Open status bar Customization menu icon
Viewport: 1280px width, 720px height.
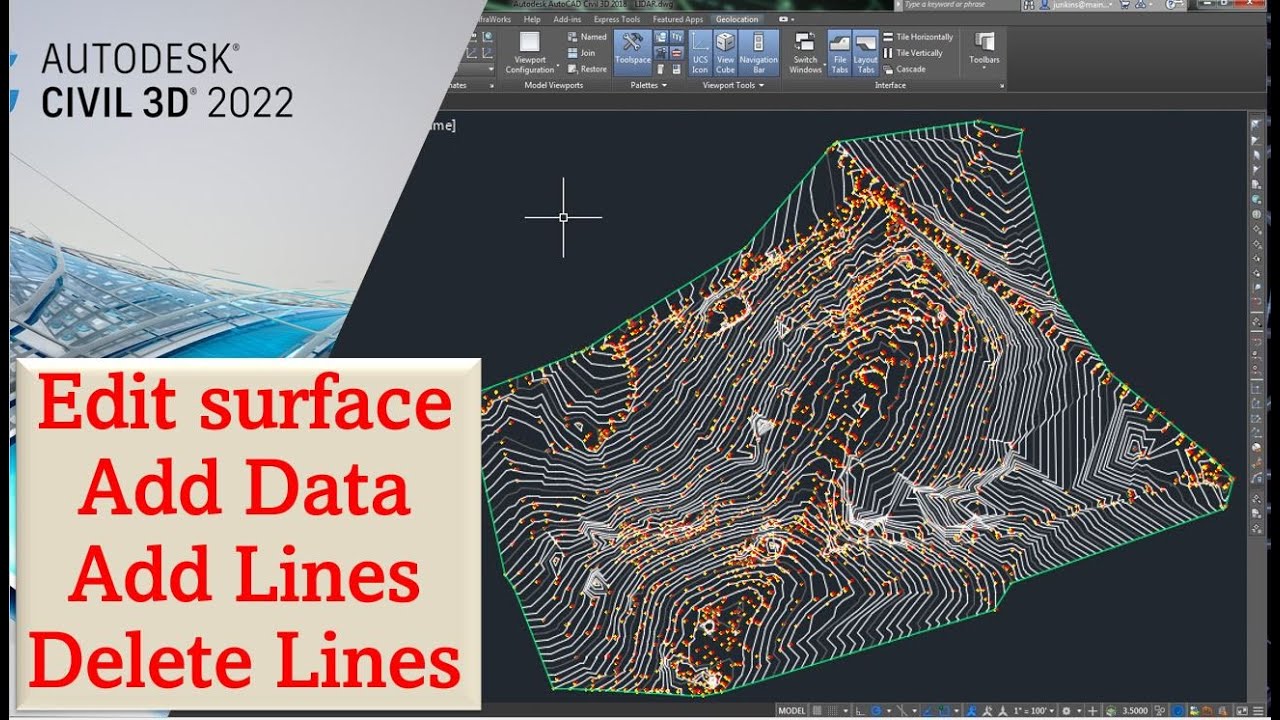click(1258, 710)
